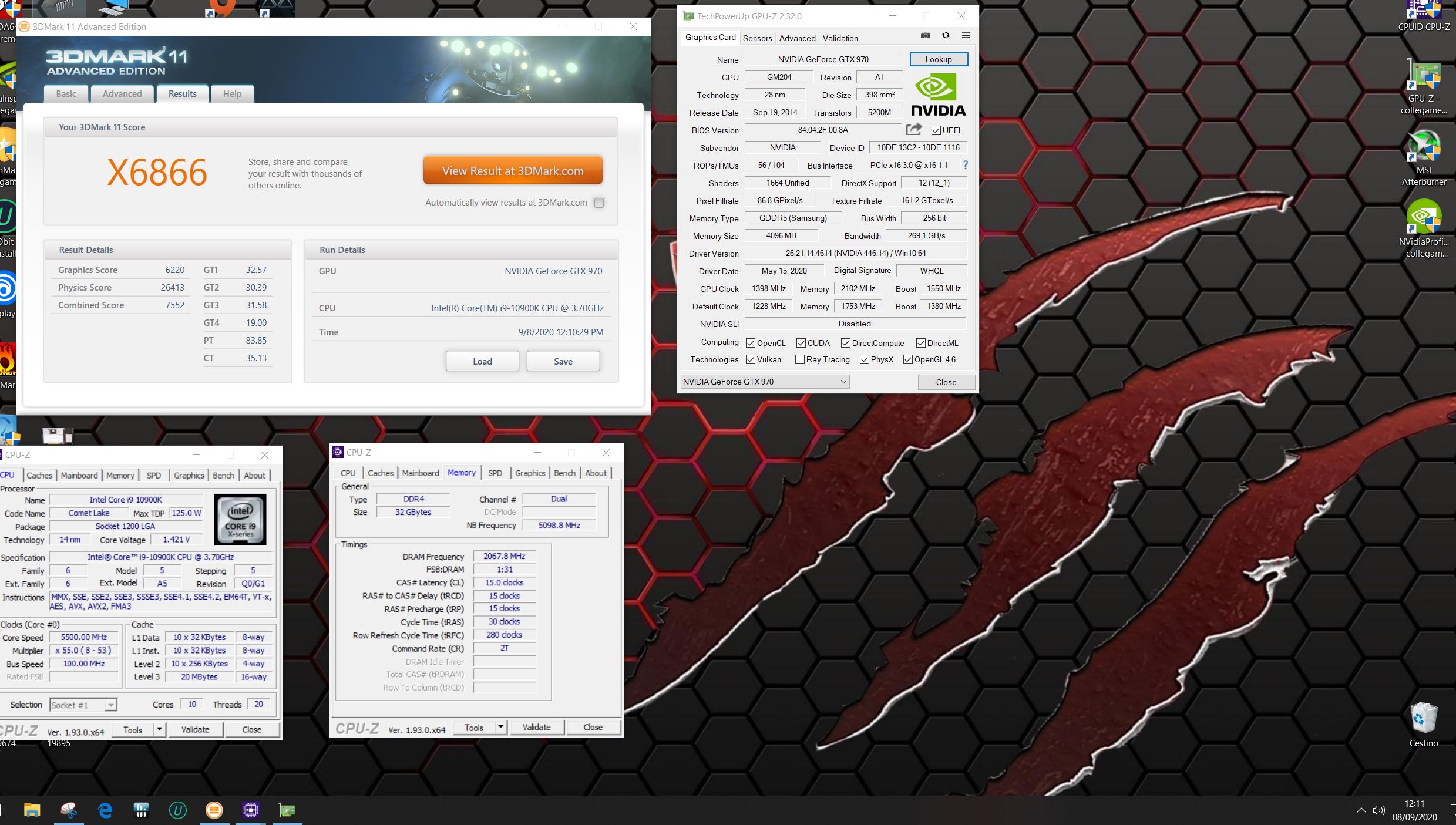Open the Validation tab in GPU-Z
Screen dimensions: 1456x825
point(840,38)
